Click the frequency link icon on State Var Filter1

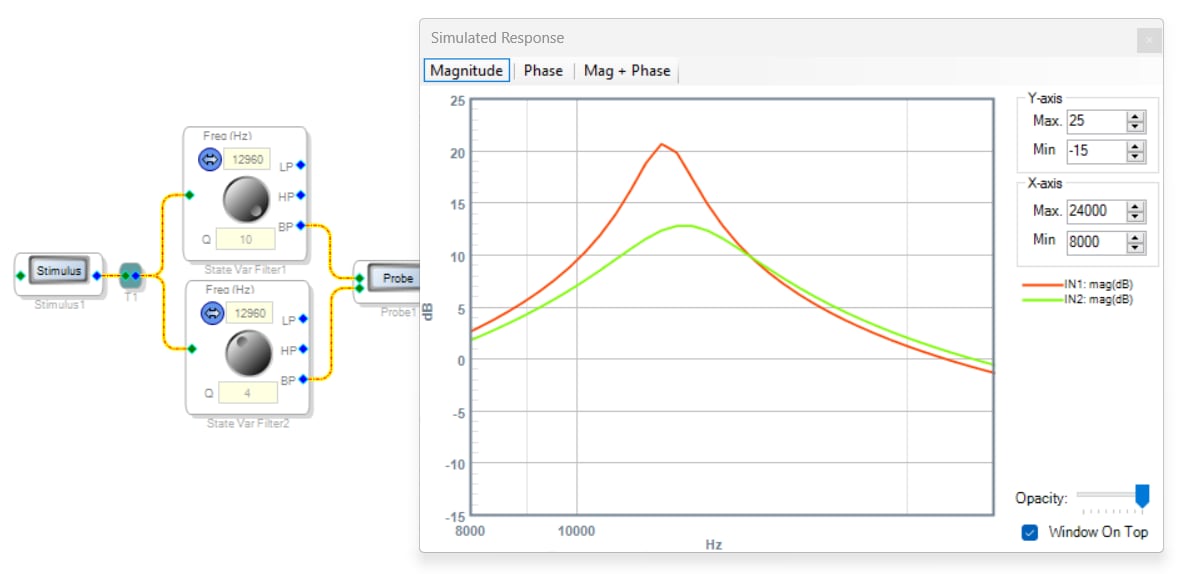tap(209, 159)
